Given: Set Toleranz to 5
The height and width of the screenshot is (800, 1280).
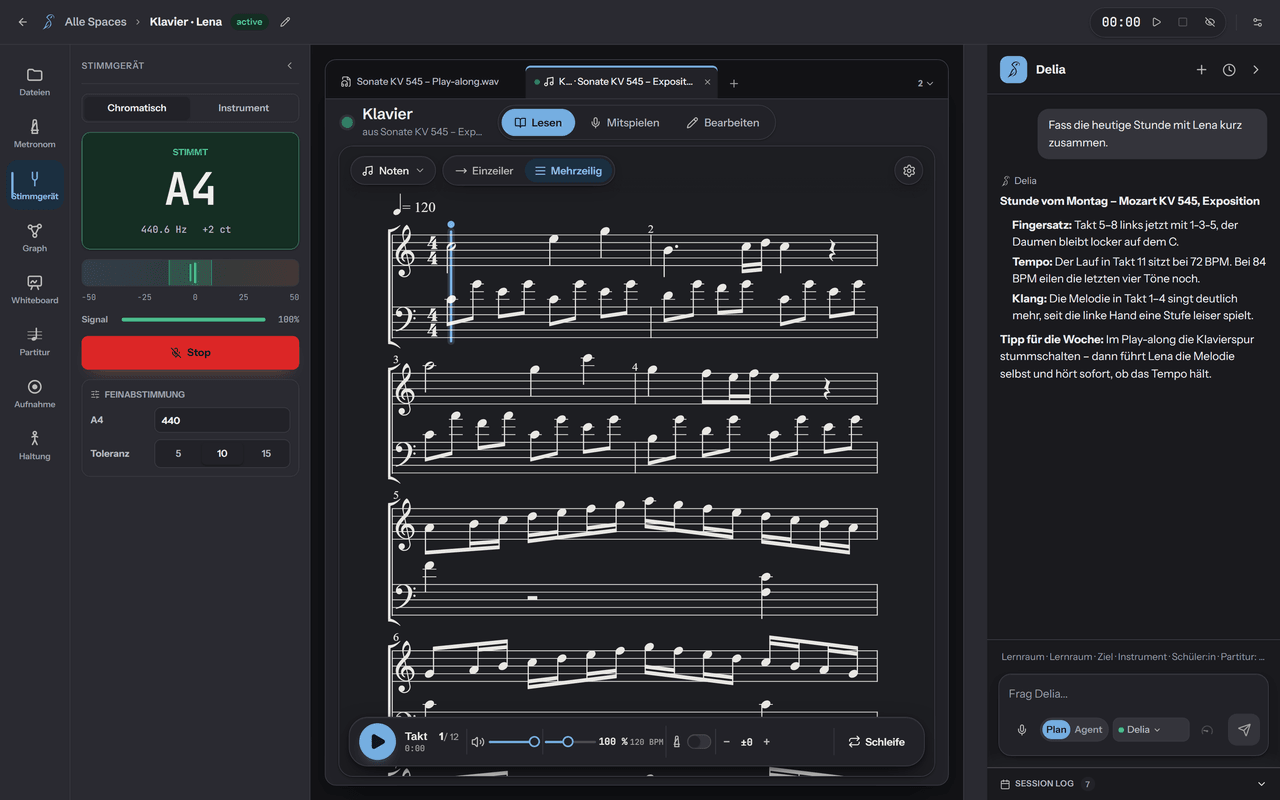Looking at the screenshot, I should click(x=178, y=453).
